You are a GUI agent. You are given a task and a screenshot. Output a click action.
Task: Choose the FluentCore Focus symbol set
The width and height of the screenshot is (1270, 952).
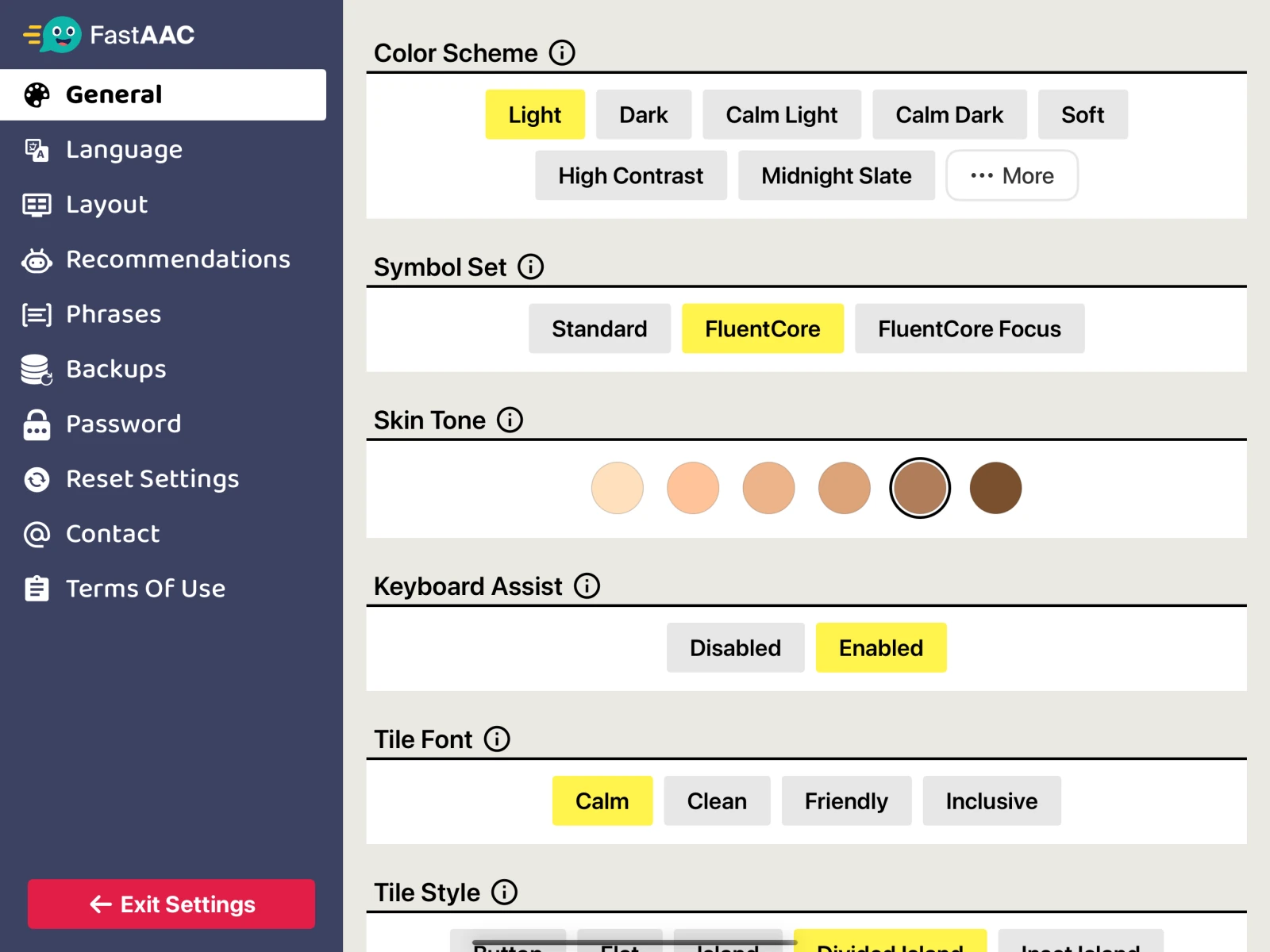tap(969, 328)
